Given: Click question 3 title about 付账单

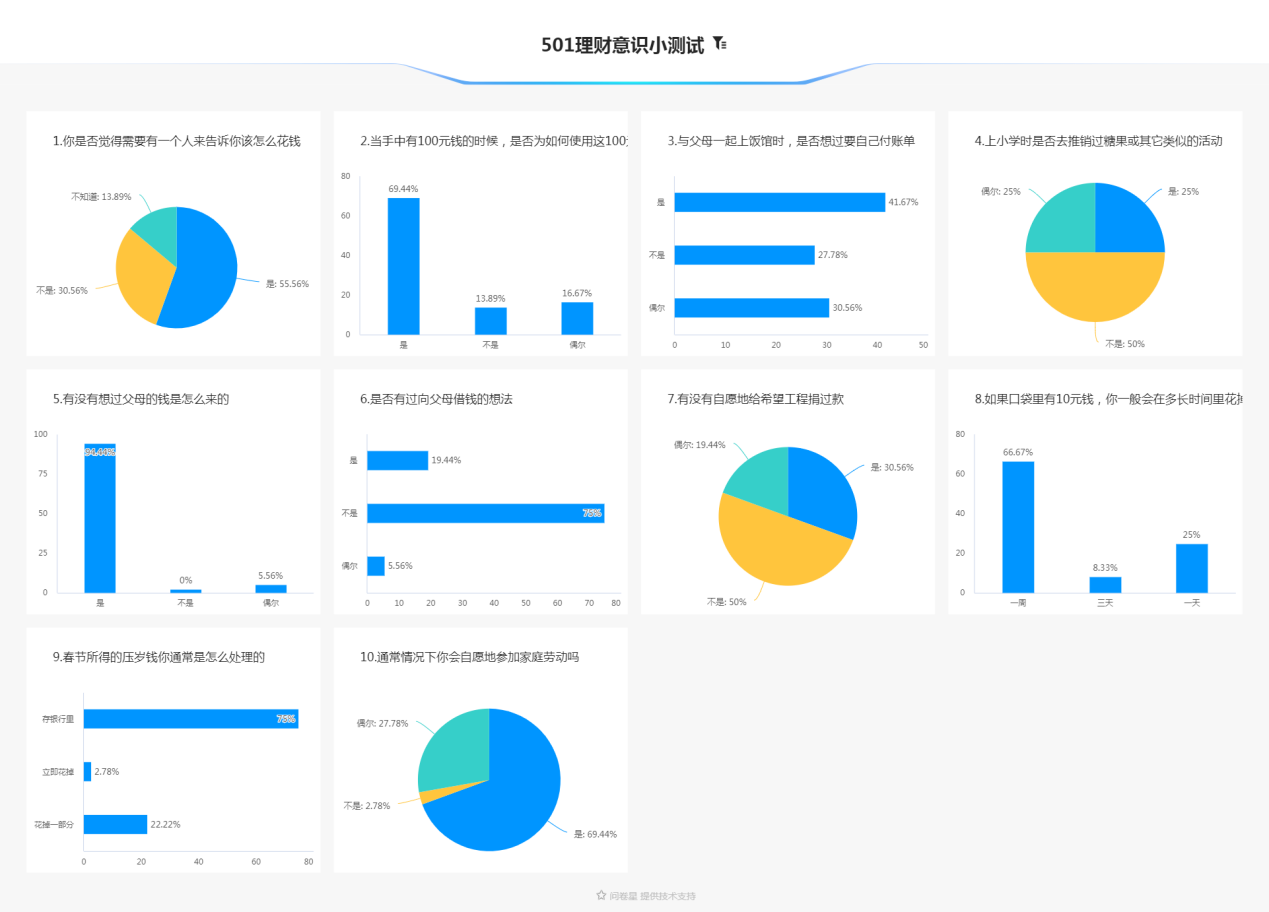Looking at the screenshot, I should [791, 141].
